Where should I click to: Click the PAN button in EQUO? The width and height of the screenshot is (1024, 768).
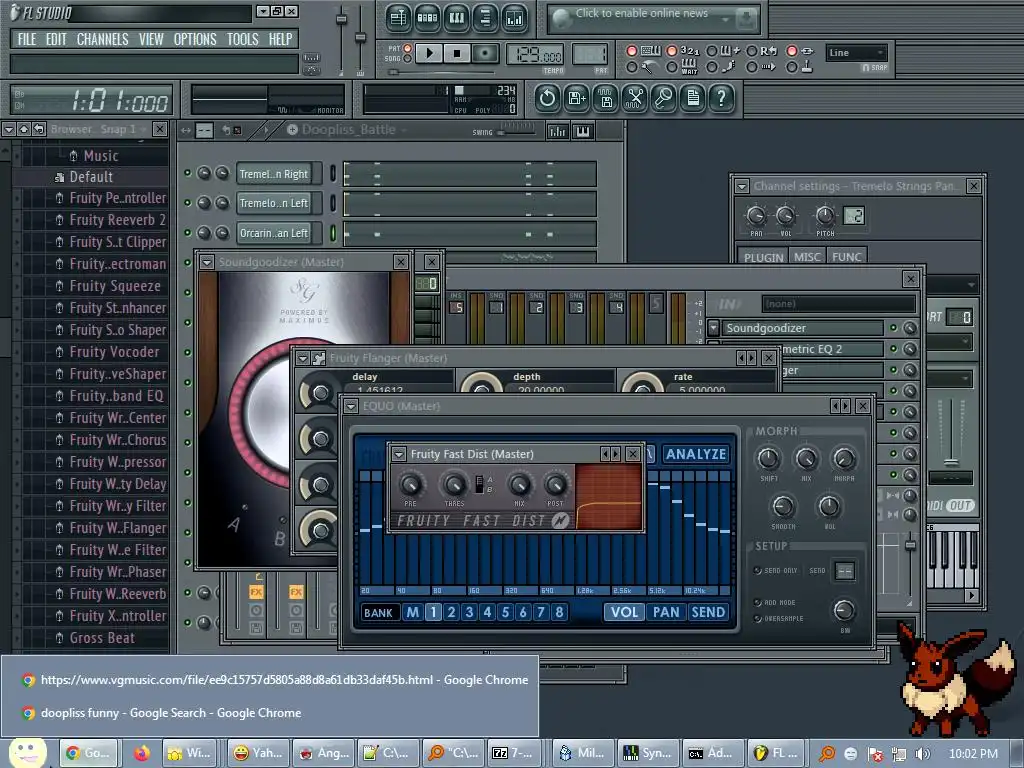click(x=665, y=613)
